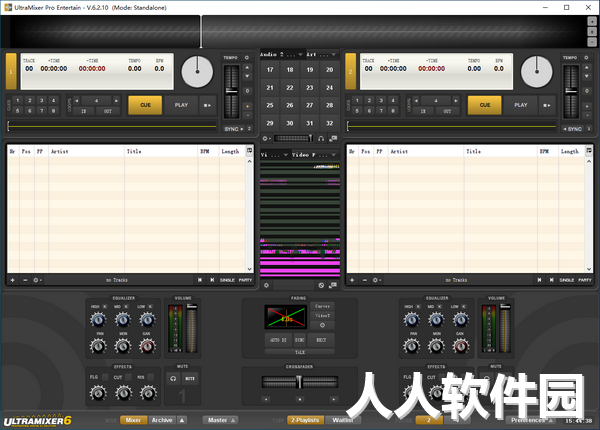Enable left deck CUT effect
This screenshot has width=600, height=430.
[129, 377]
